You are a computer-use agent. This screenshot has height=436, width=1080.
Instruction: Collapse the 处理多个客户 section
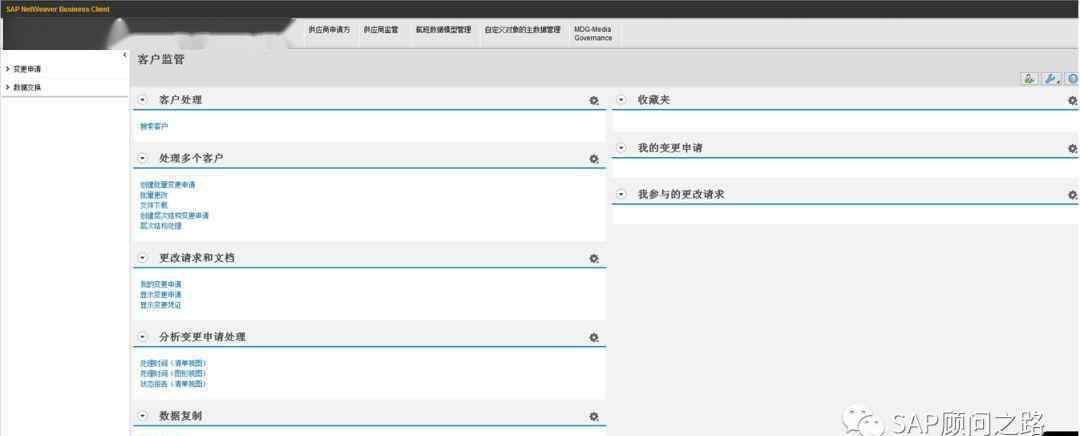point(143,158)
